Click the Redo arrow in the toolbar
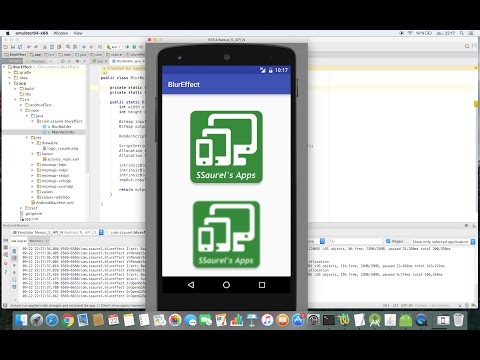Image resolution: width=480 pixels, height=360 pixels. click(36, 47)
